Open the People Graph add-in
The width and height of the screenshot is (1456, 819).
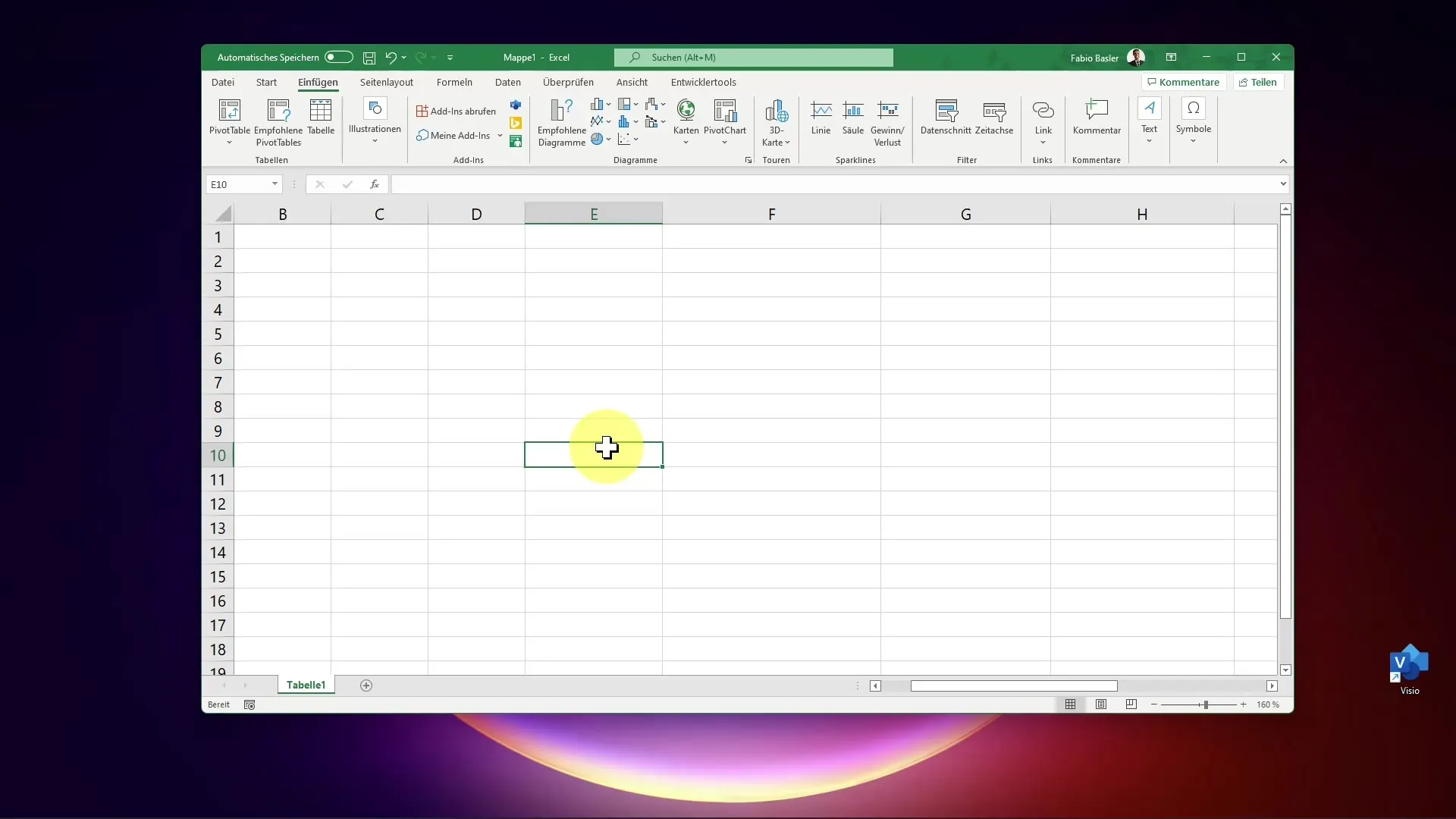tap(516, 141)
